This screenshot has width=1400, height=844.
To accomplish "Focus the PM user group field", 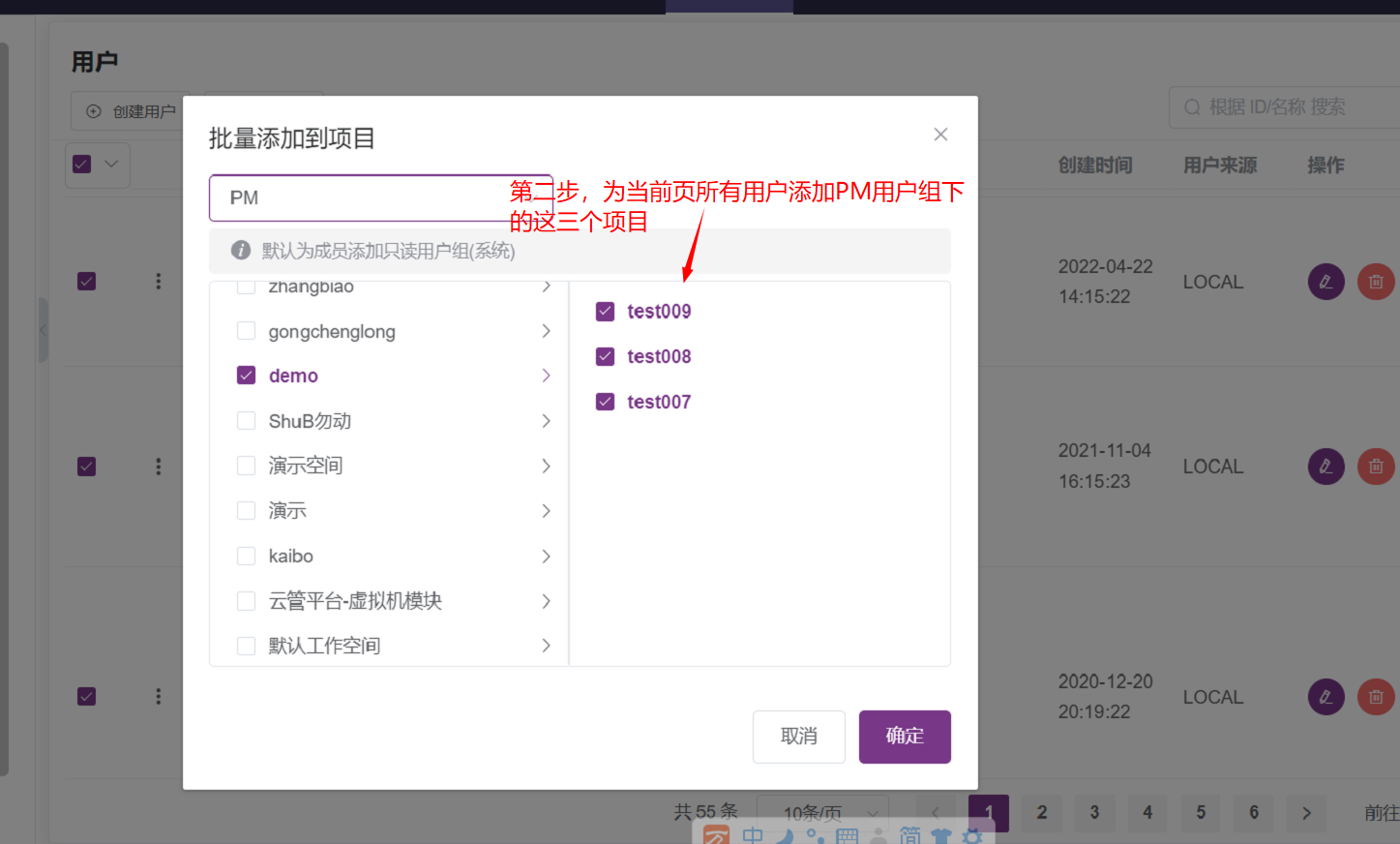I will point(381,198).
